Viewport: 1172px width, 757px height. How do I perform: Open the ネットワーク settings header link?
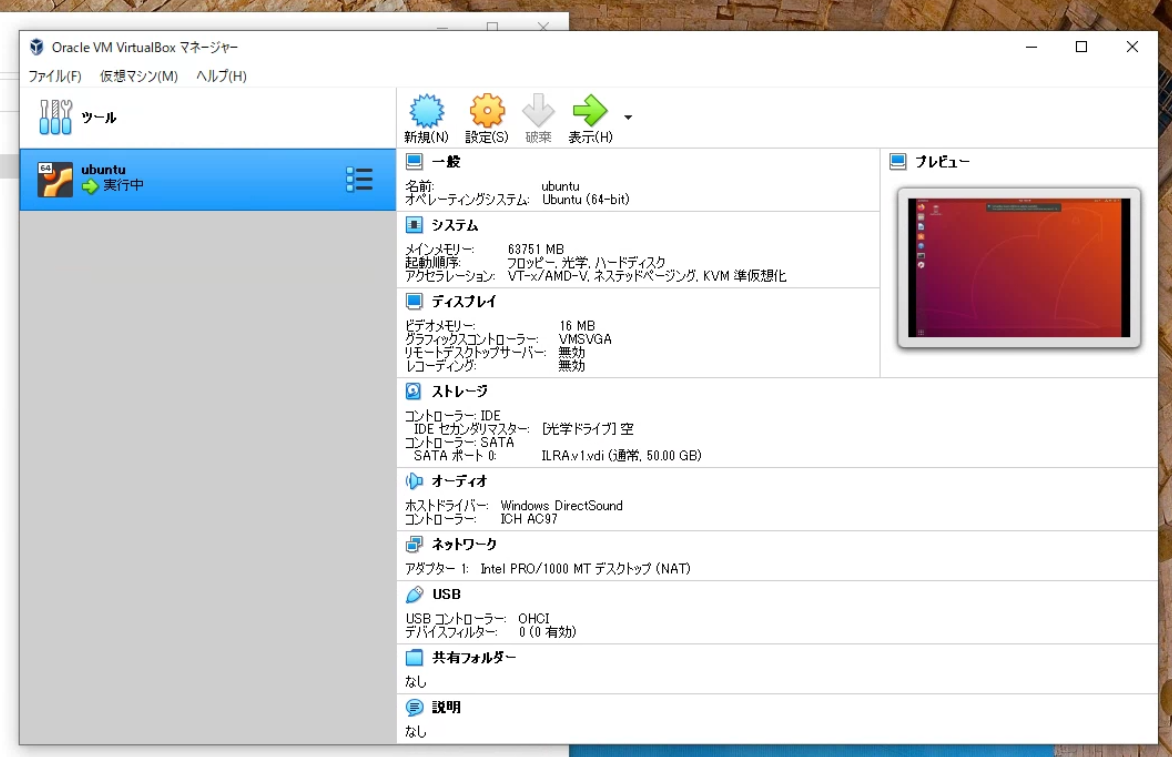(464, 544)
